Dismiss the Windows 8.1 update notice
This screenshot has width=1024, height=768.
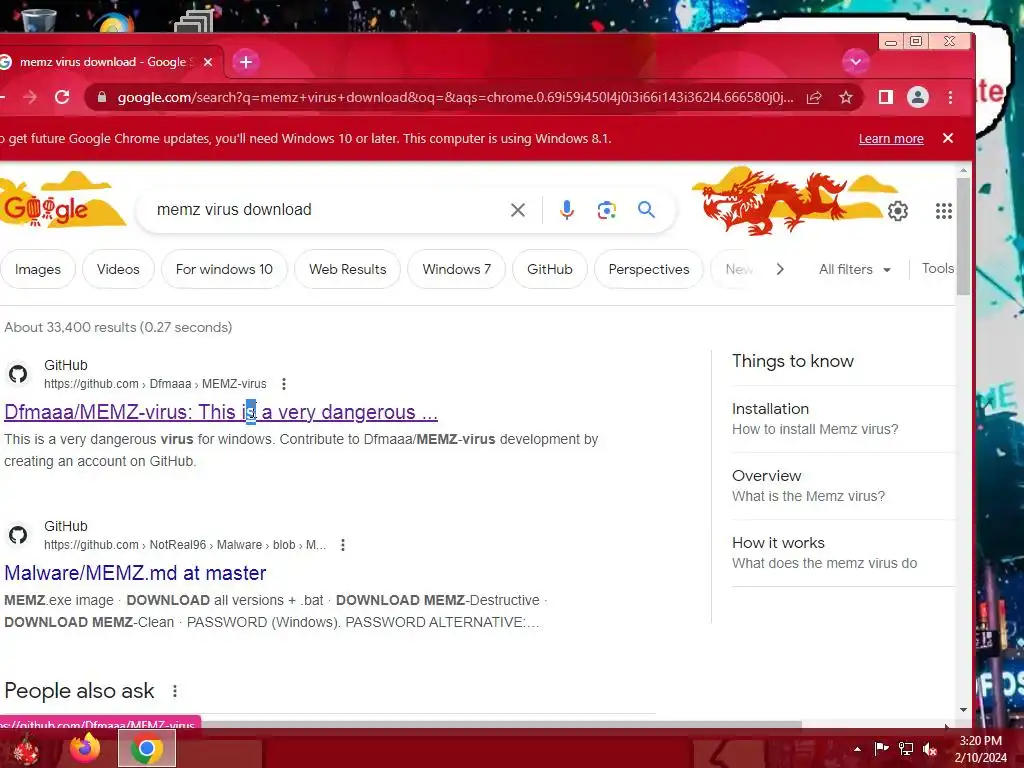tap(948, 138)
